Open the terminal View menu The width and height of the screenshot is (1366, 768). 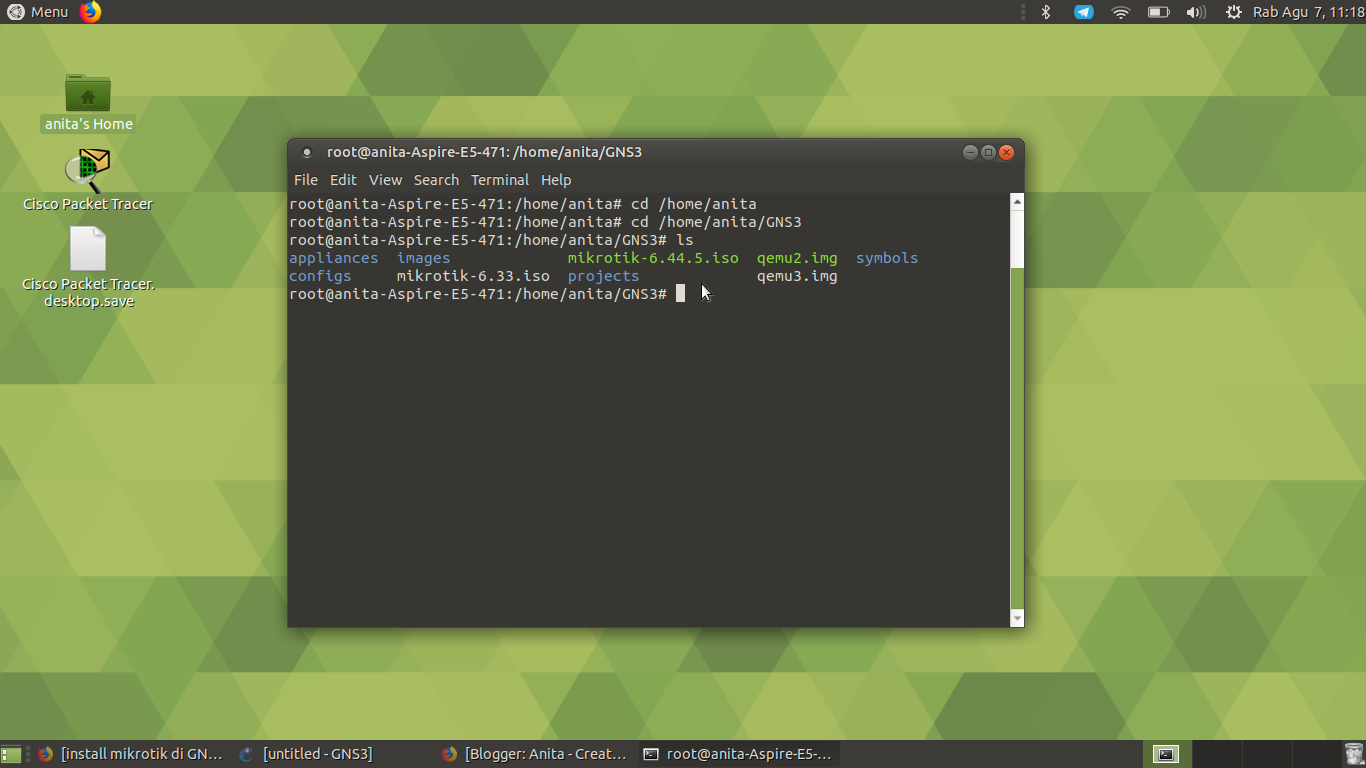tap(385, 180)
